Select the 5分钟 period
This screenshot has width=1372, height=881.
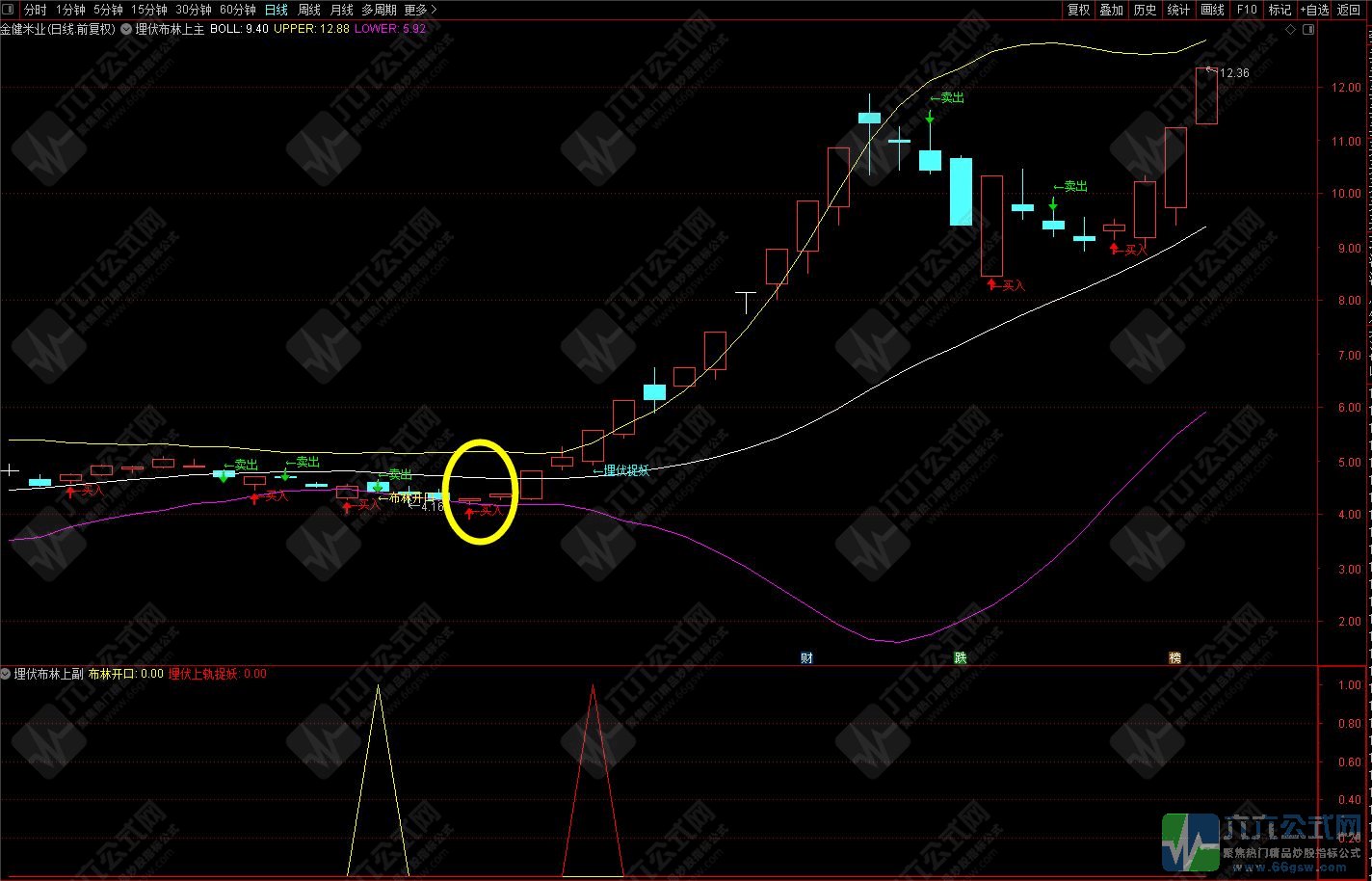point(108,10)
